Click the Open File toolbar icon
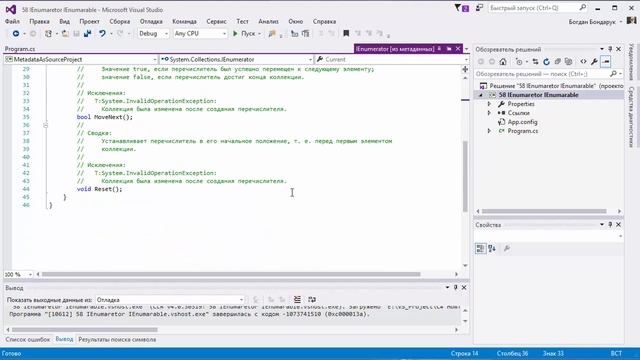The height and width of the screenshot is (360, 640). (x=65, y=33)
